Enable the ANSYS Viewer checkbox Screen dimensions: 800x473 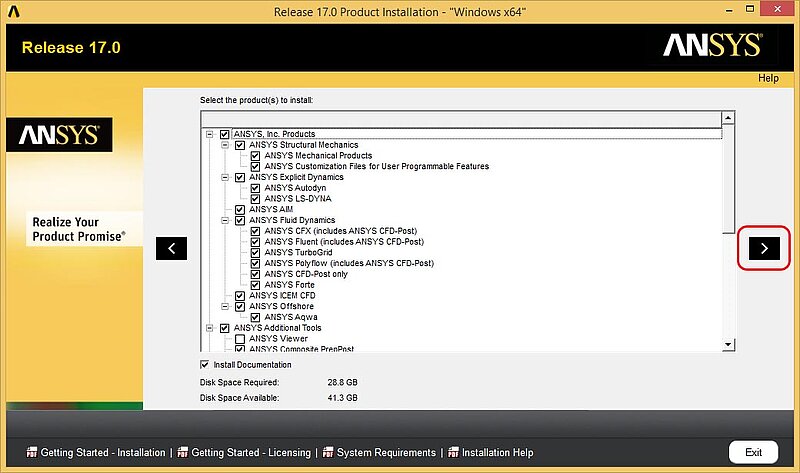240,339
